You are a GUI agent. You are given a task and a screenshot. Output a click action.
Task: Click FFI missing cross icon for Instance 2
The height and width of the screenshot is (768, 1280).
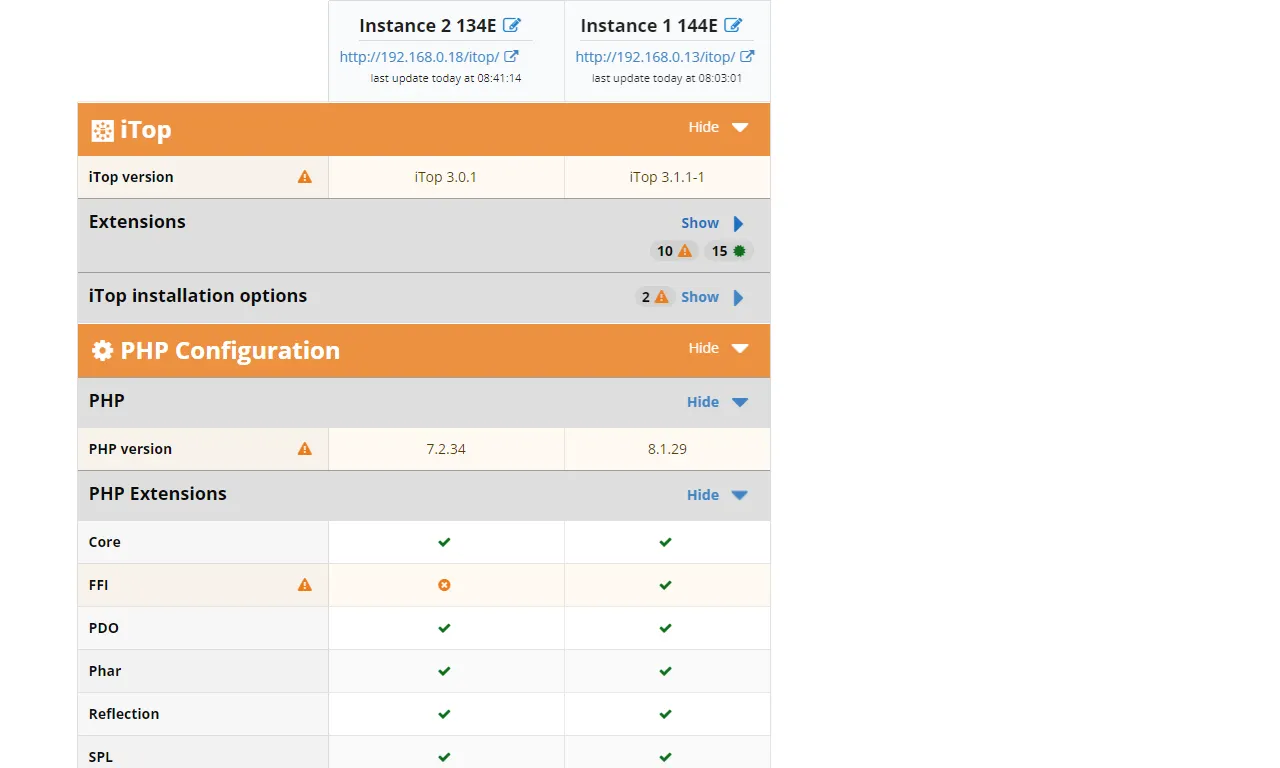(x=444, y=585)
